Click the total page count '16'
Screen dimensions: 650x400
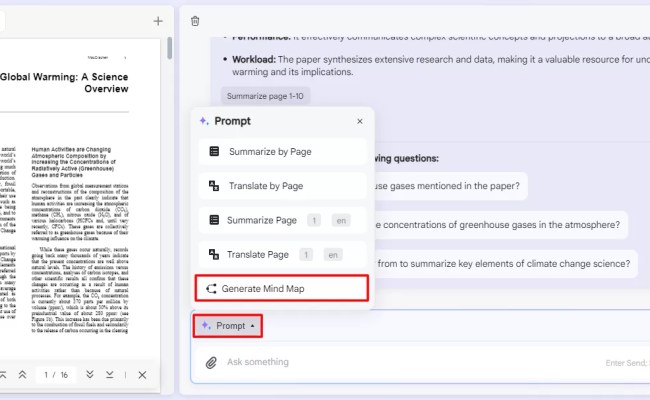tap(64, 375)
